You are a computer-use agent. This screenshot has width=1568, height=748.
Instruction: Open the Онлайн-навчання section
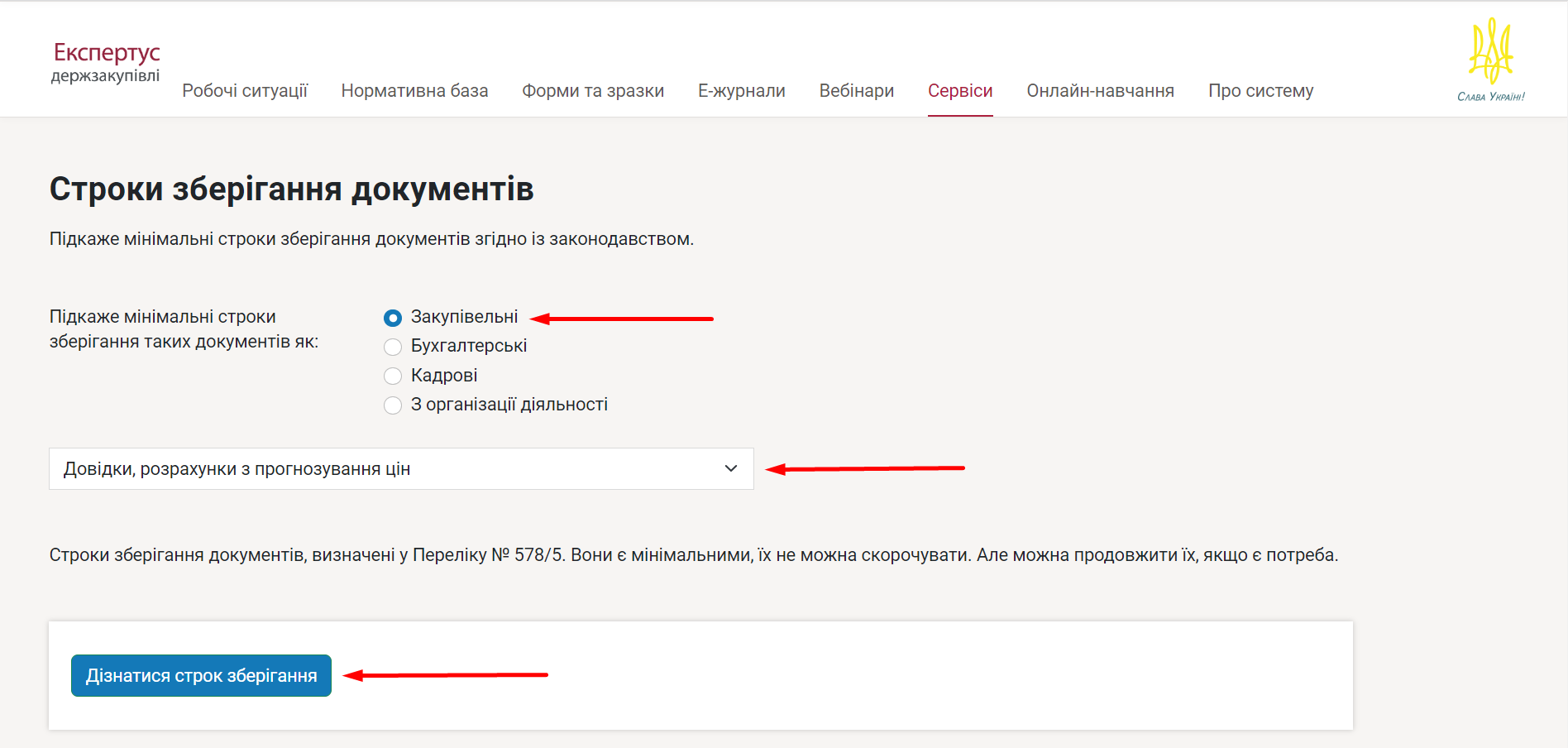[x=1100, y=91]
